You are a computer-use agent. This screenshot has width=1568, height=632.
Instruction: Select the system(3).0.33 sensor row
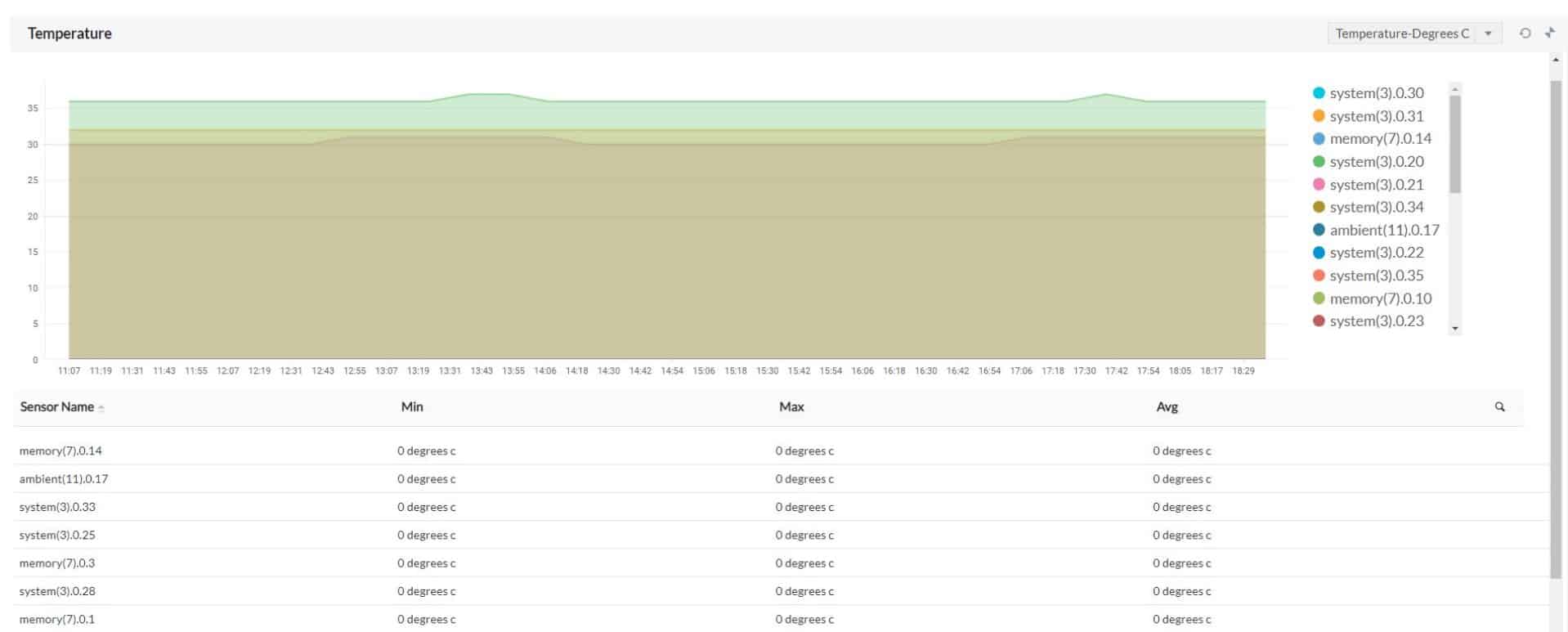(x=781, y=507)
